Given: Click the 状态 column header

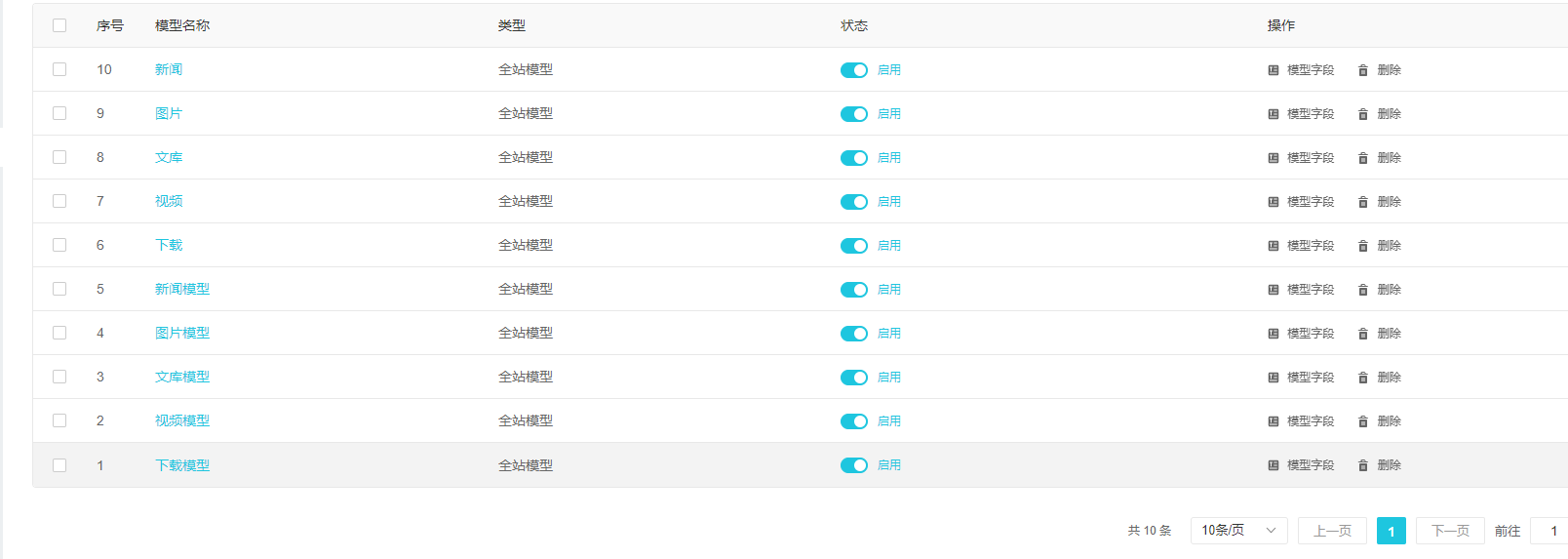Looking at the screenshot, I should 854,25.
